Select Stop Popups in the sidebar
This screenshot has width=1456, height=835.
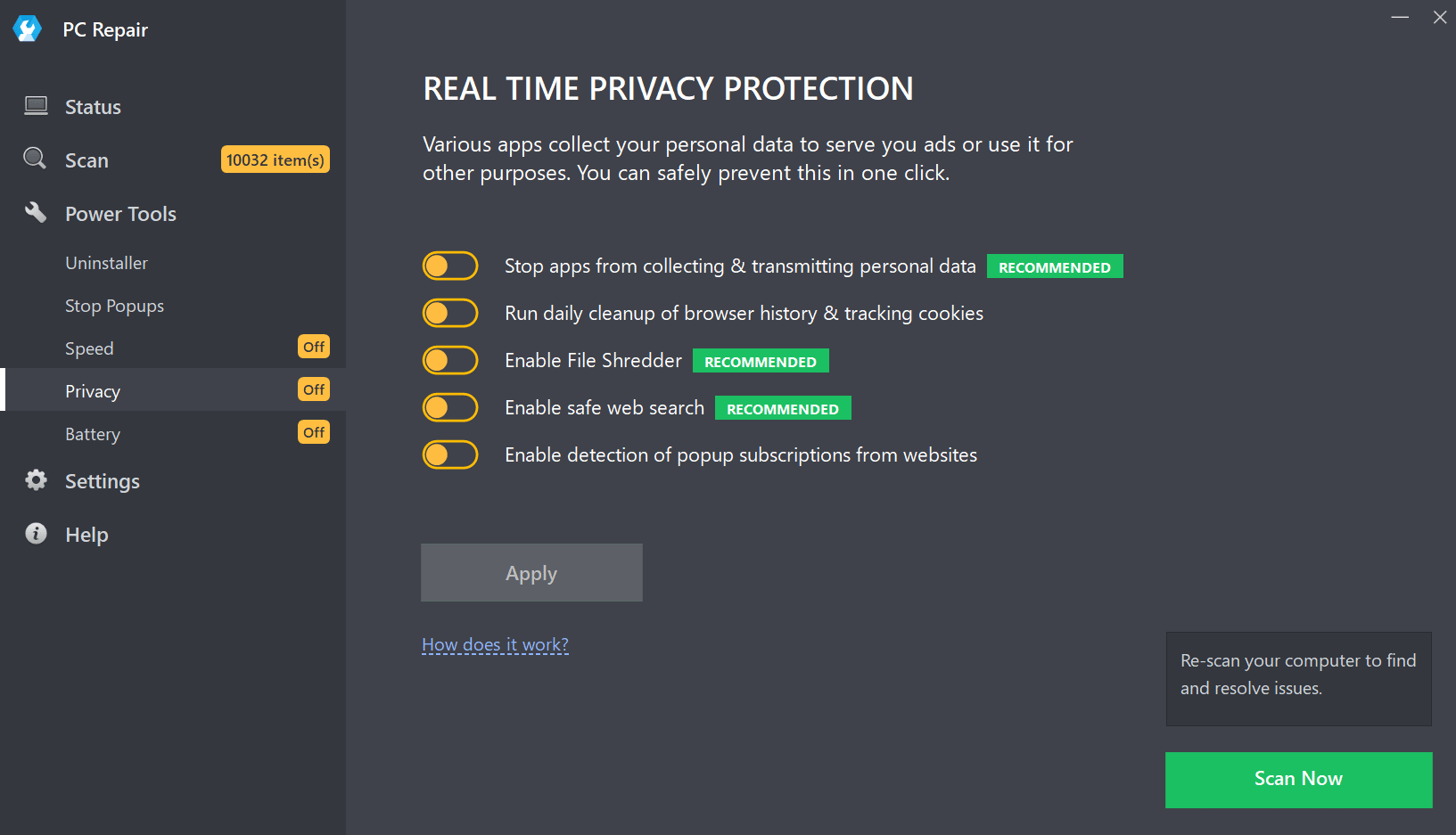coord(114,306)
